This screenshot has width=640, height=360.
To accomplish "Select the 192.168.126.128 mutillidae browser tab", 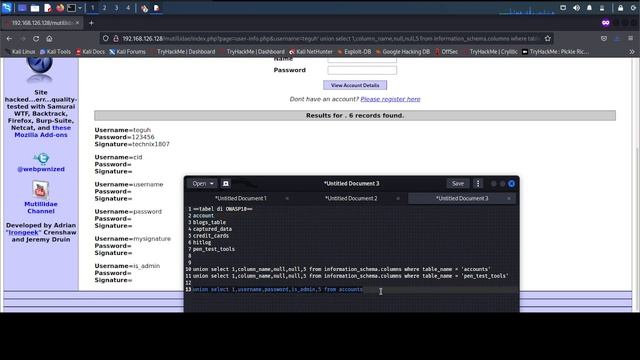I will click(x=43, y=23).
